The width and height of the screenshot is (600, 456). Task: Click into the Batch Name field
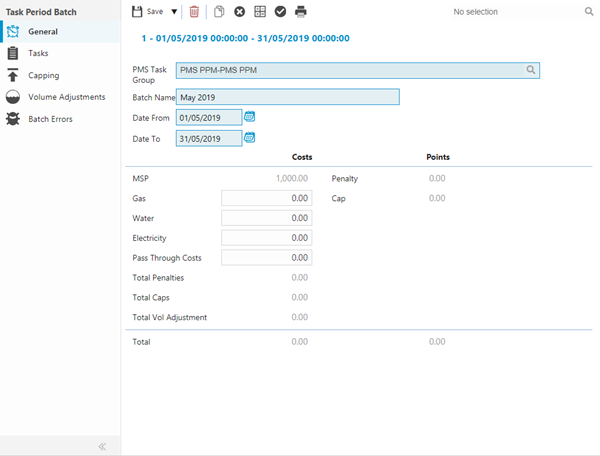288,97
